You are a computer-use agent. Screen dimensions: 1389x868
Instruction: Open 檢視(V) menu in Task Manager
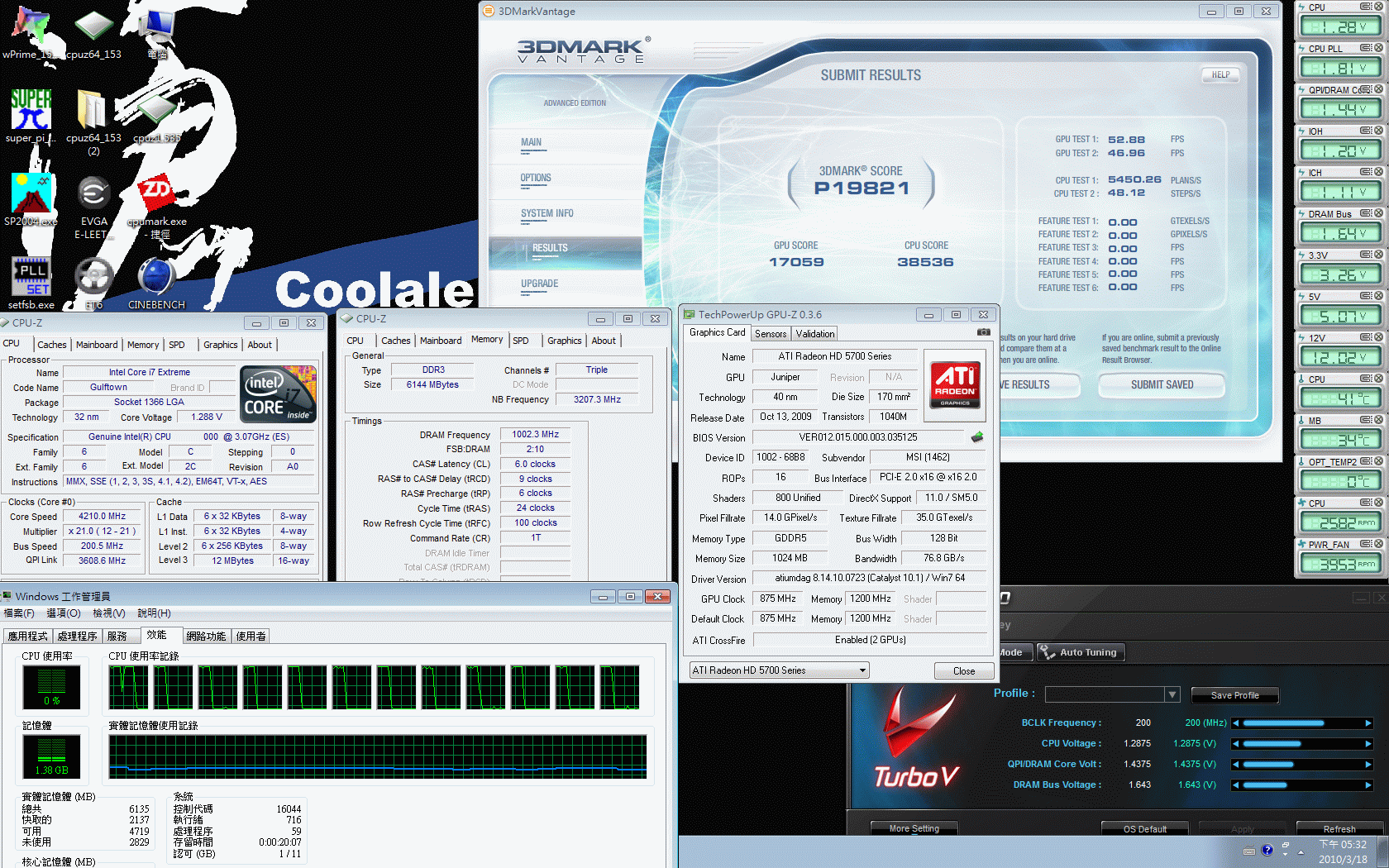point(109,613)
